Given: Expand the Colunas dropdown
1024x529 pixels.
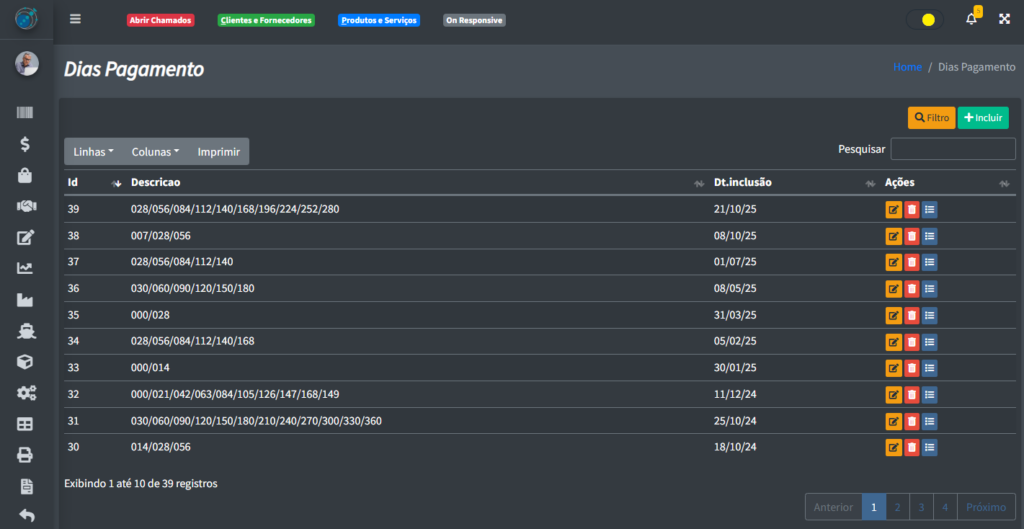Looking at the screenshot, I should coord(155,152).
